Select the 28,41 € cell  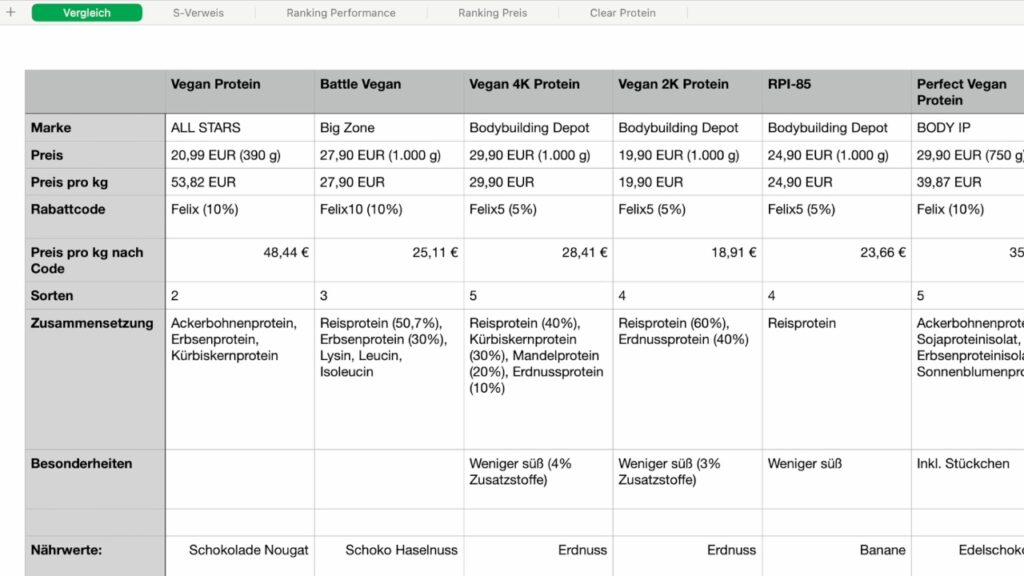point(538,261)
